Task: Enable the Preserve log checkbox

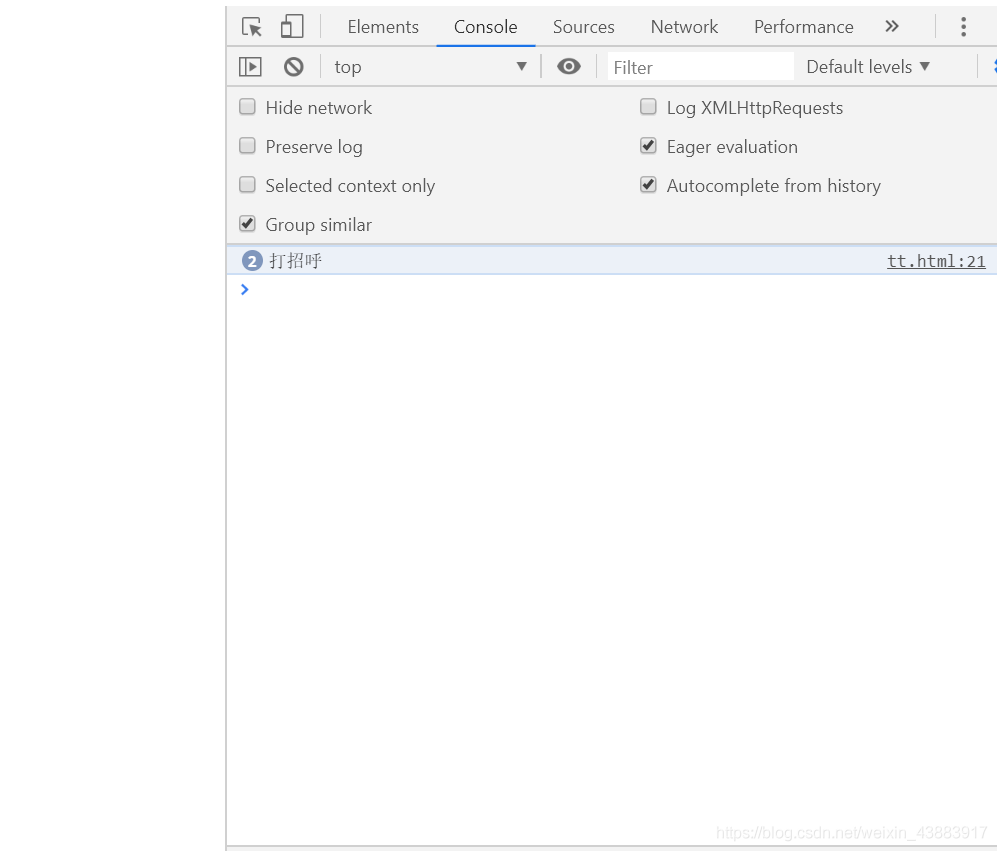Action: tap(247, 146)
